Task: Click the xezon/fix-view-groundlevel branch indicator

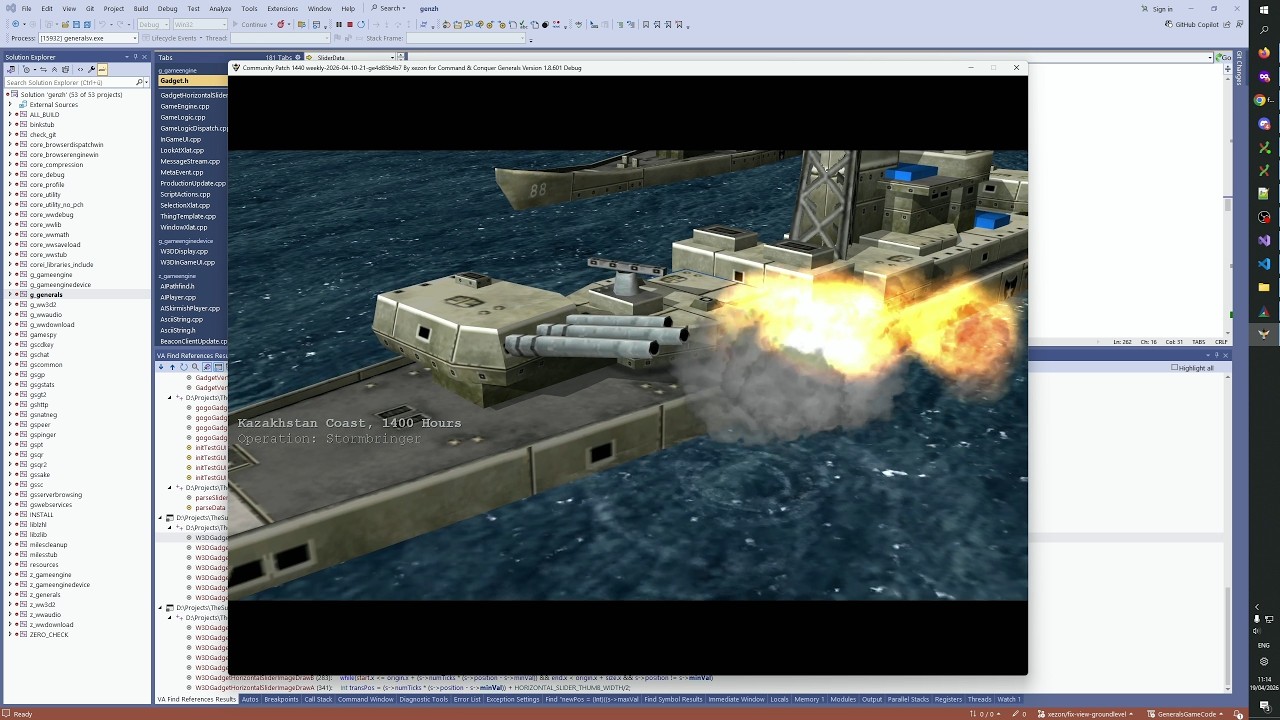Action: coord(1085,714)
